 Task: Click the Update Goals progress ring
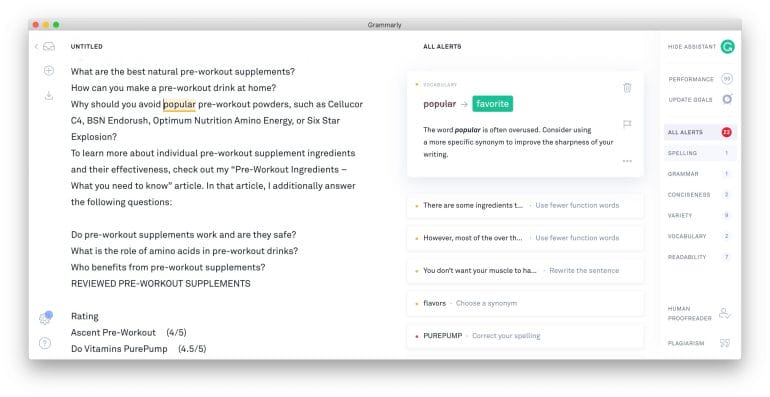click(x=727, y=99)
